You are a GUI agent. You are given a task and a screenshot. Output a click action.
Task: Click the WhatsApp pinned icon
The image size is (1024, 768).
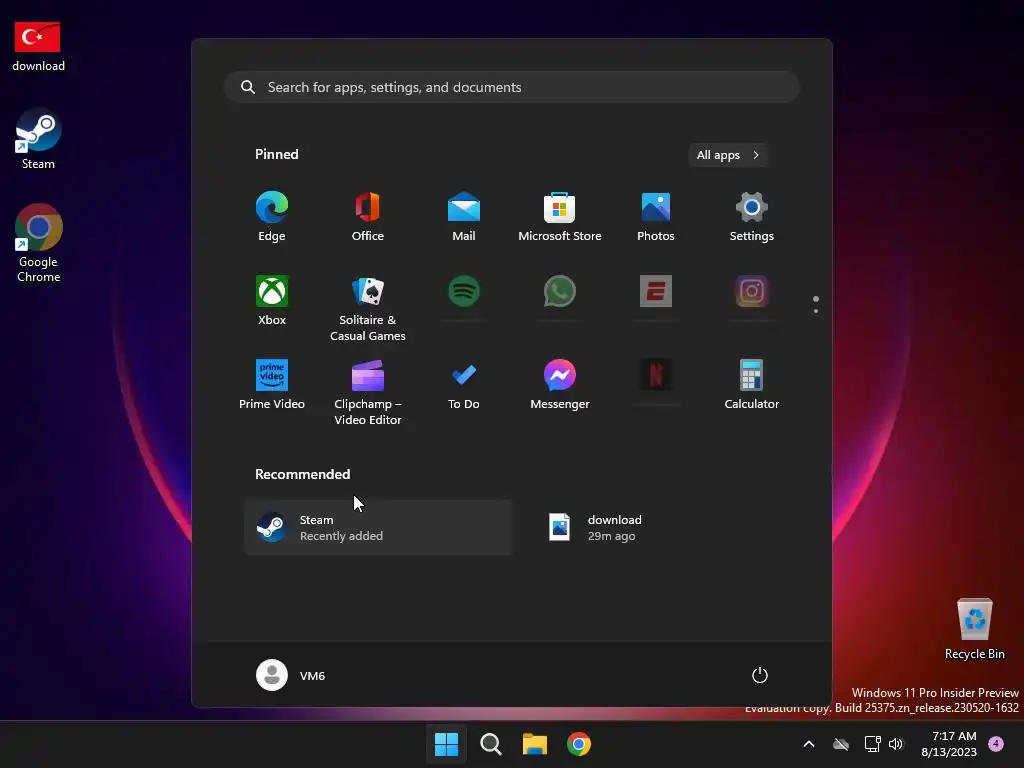(x=560, y=291)
